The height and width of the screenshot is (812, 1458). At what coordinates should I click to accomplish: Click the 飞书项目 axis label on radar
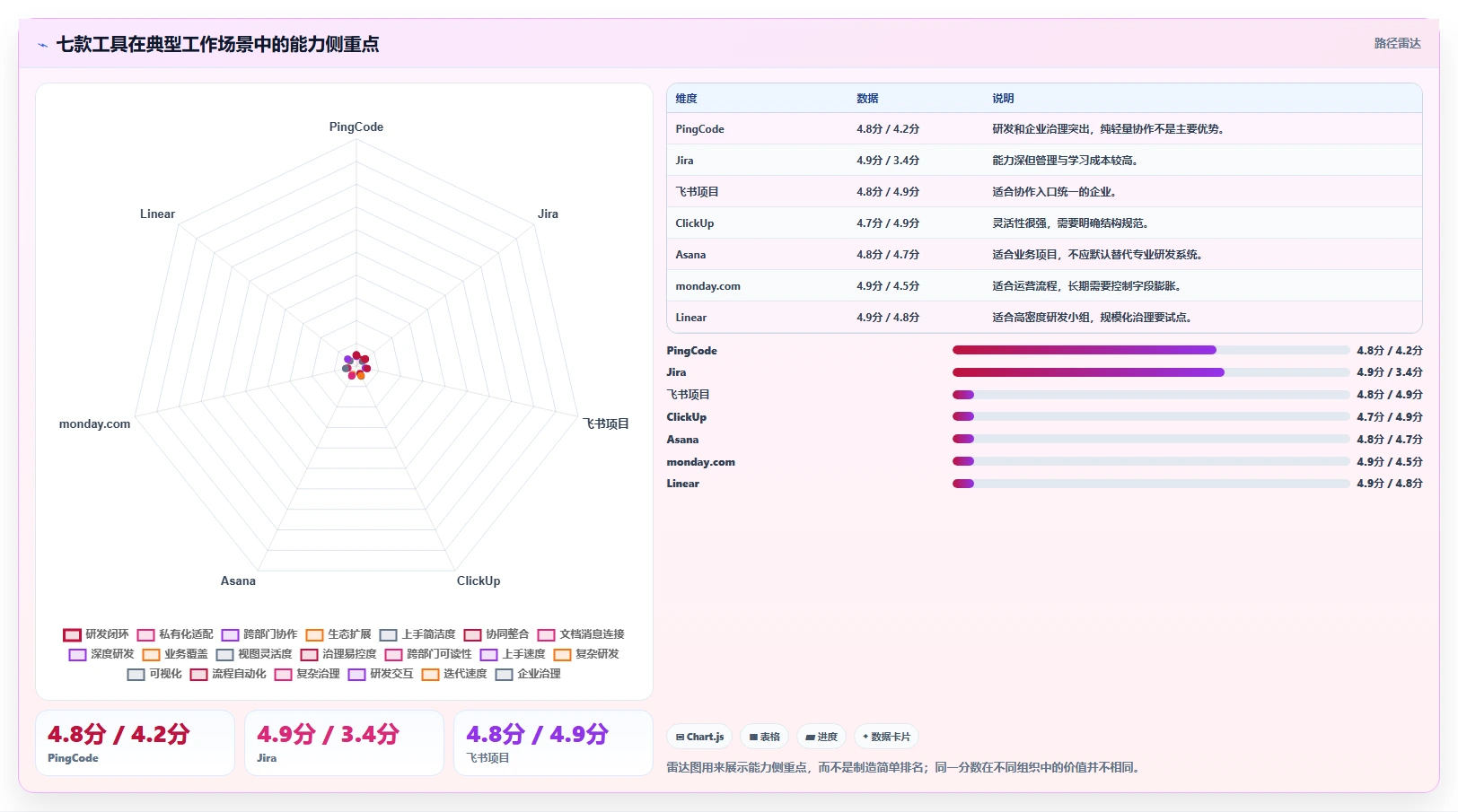[606, 423]
